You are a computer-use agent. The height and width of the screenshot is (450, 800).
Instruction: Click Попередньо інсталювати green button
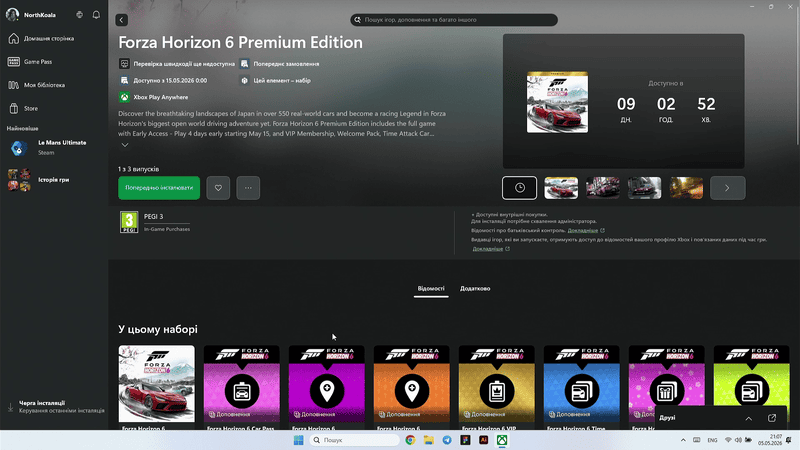pos(159,188)
